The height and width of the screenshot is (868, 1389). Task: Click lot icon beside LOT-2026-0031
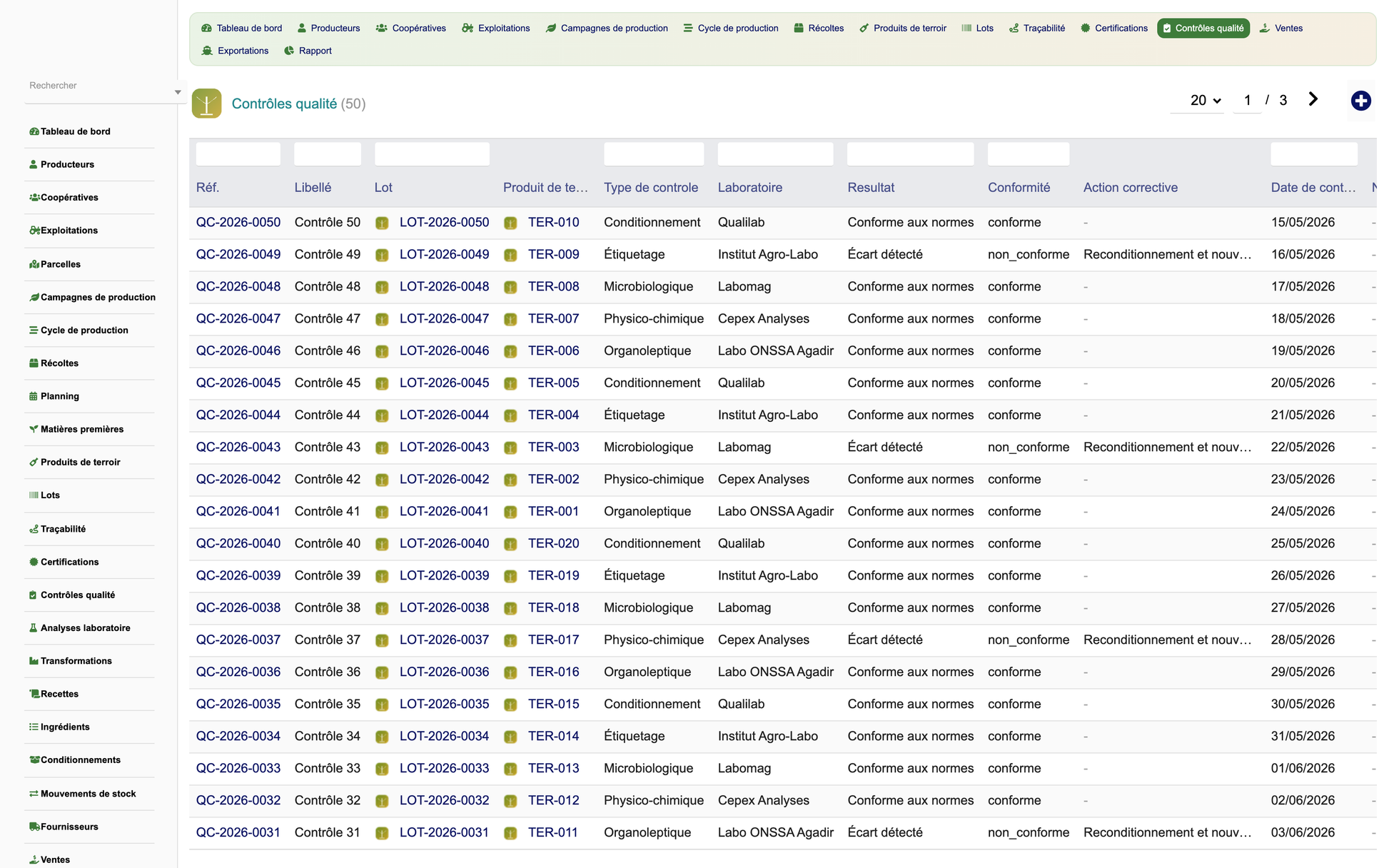(x=382, y=833)
